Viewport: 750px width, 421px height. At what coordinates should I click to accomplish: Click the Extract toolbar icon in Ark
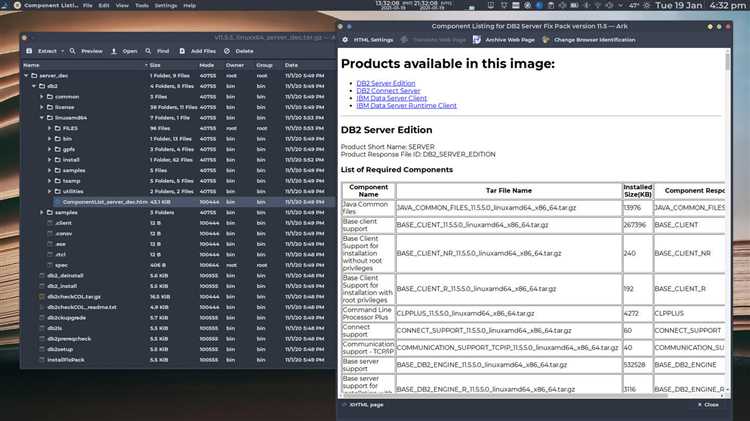point(27,50)
